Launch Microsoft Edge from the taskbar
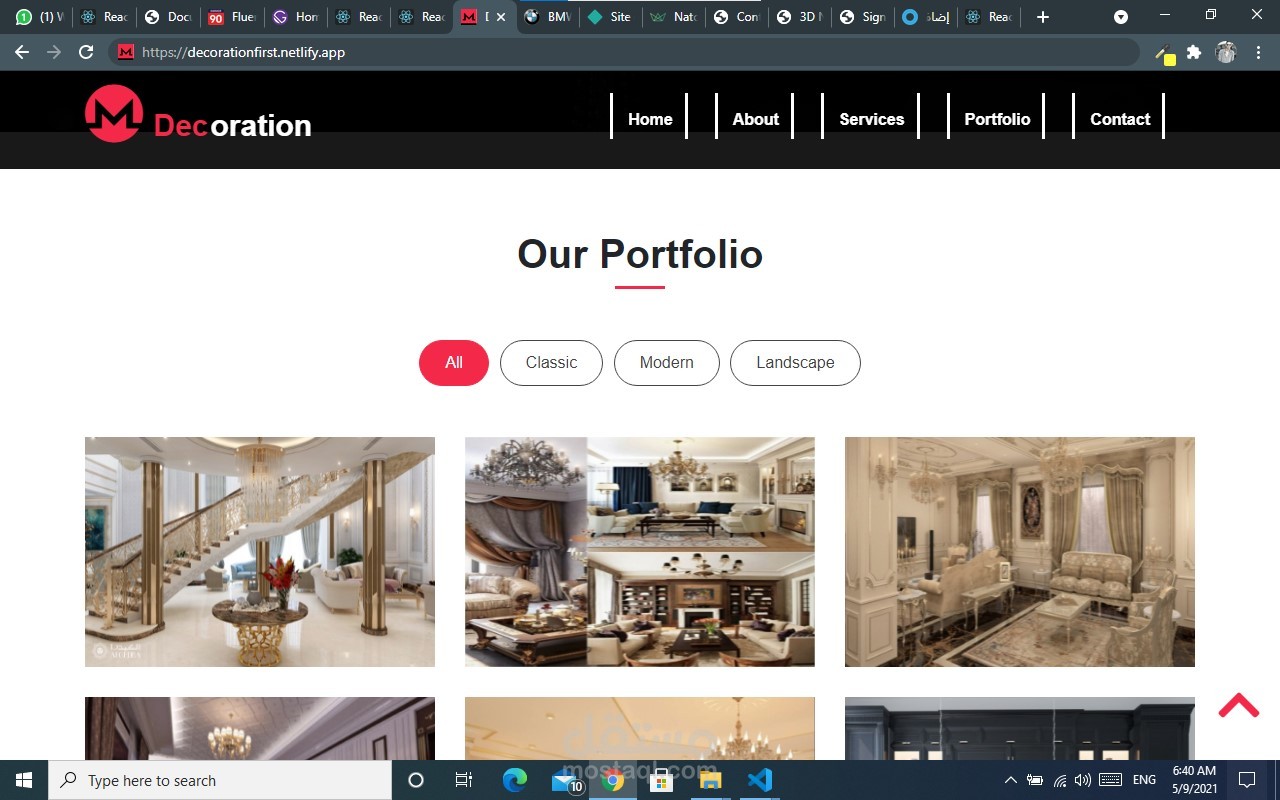1280x800 pixels. click(514, 780)
